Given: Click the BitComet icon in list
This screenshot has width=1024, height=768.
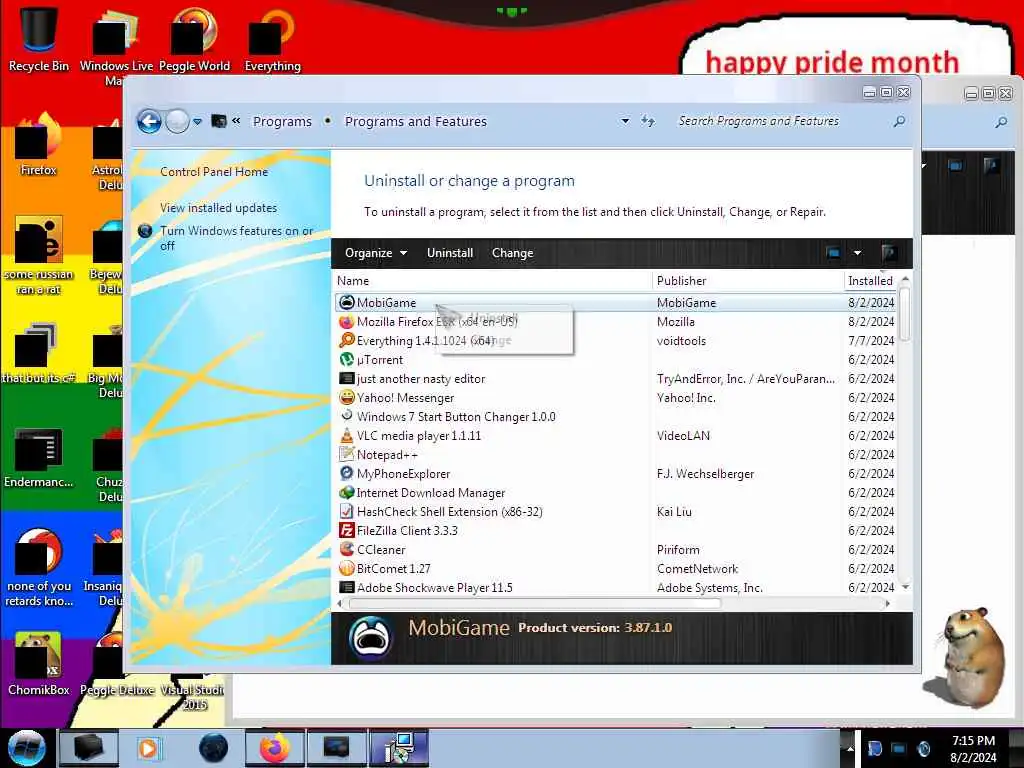Looking at the screenshot, I should click(x=347, y=568).
